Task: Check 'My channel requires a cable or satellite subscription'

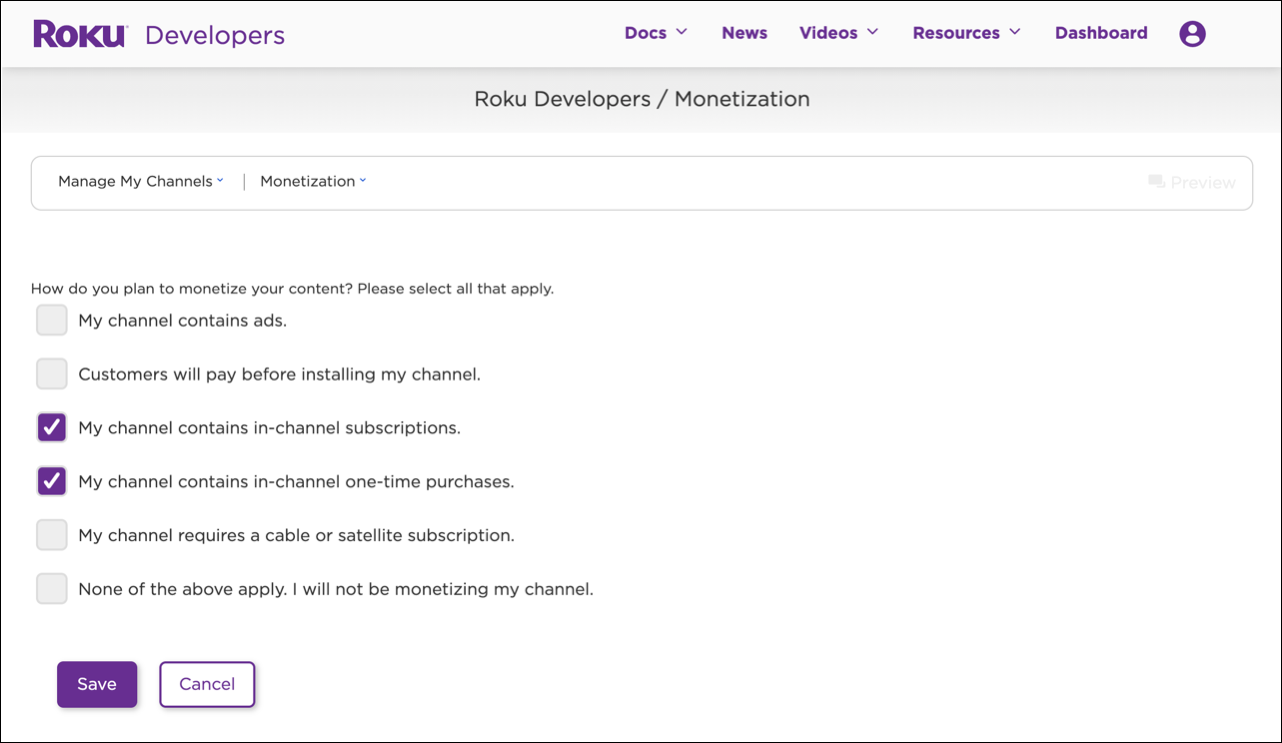Action: click(51, 535)
